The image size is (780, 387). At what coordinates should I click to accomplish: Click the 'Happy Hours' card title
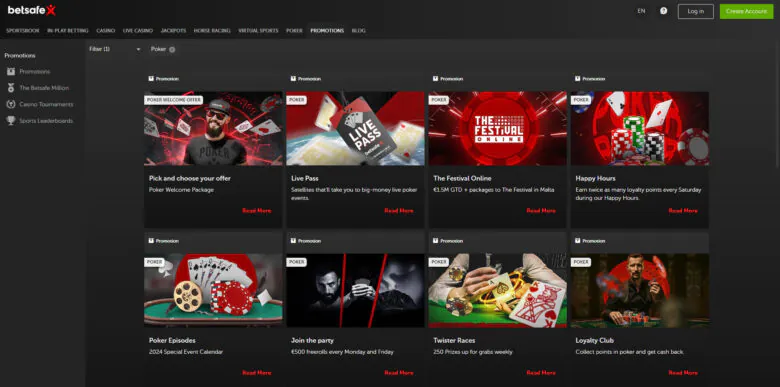[595, 178]
